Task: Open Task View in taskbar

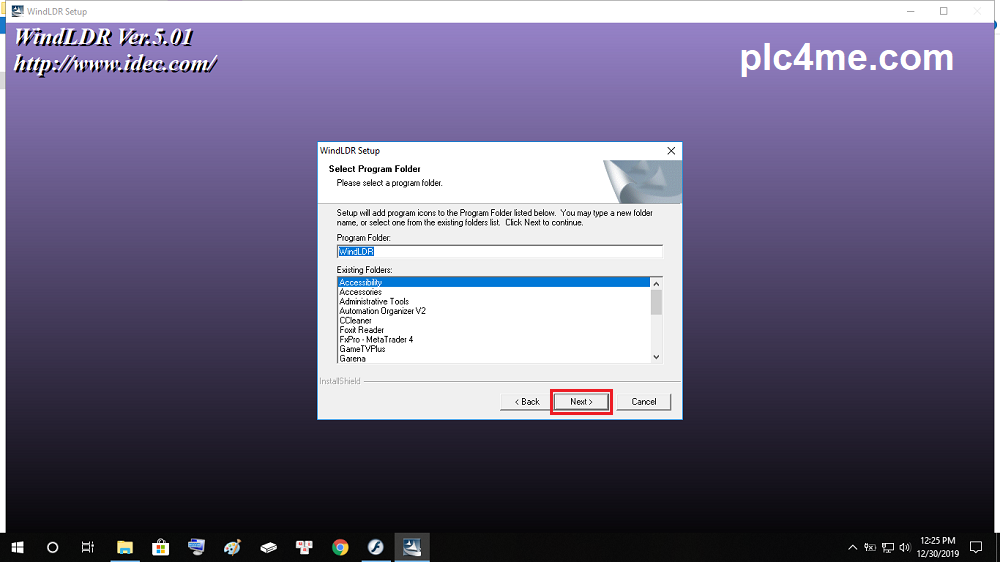Action: pyautogui.click(x=88, y=547)
